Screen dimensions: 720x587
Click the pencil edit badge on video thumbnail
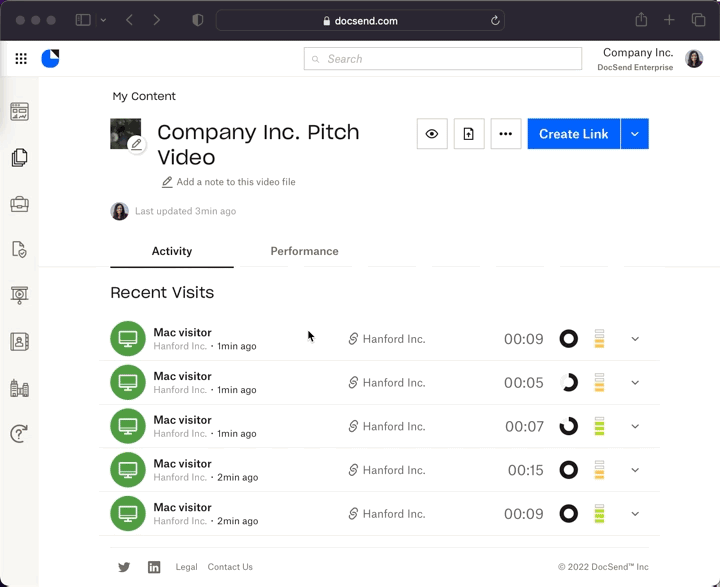pos(136,145)
